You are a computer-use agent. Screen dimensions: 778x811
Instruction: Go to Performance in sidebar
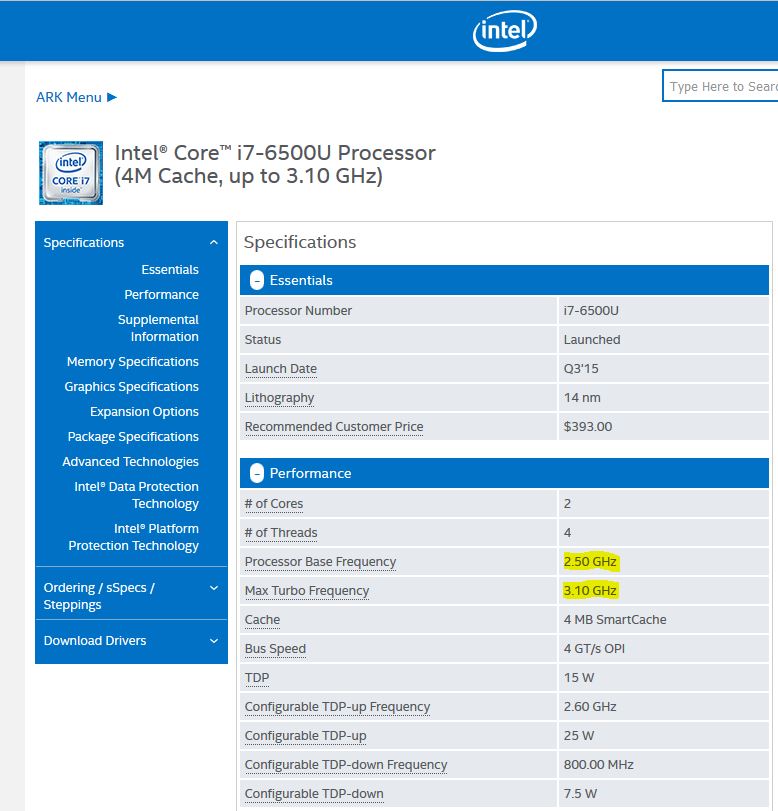click(x=161, y=294)
